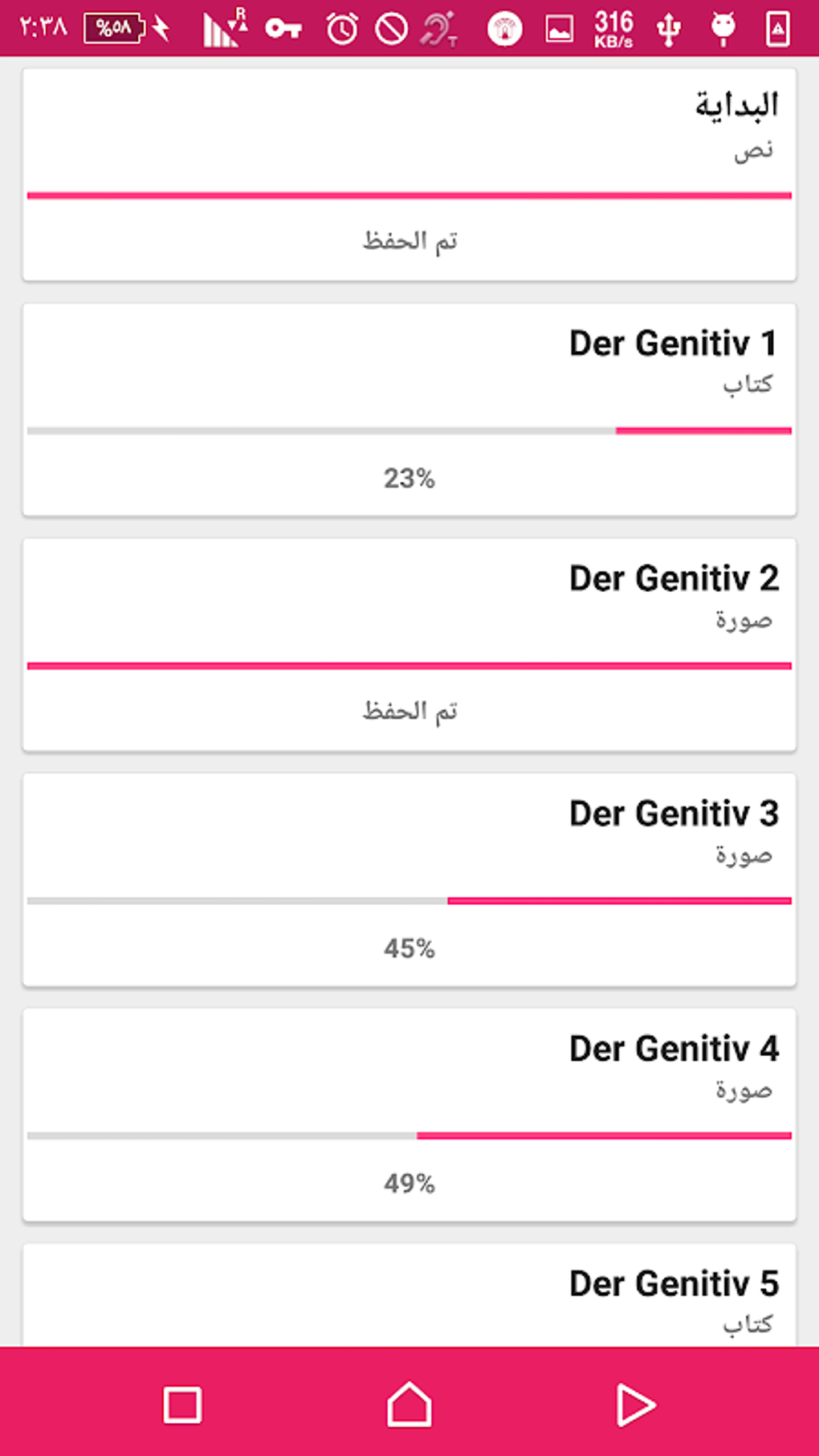Screen dimensions: 819x1456
Task: Tap the Android debug cat icon
Action: pos(723,30)
